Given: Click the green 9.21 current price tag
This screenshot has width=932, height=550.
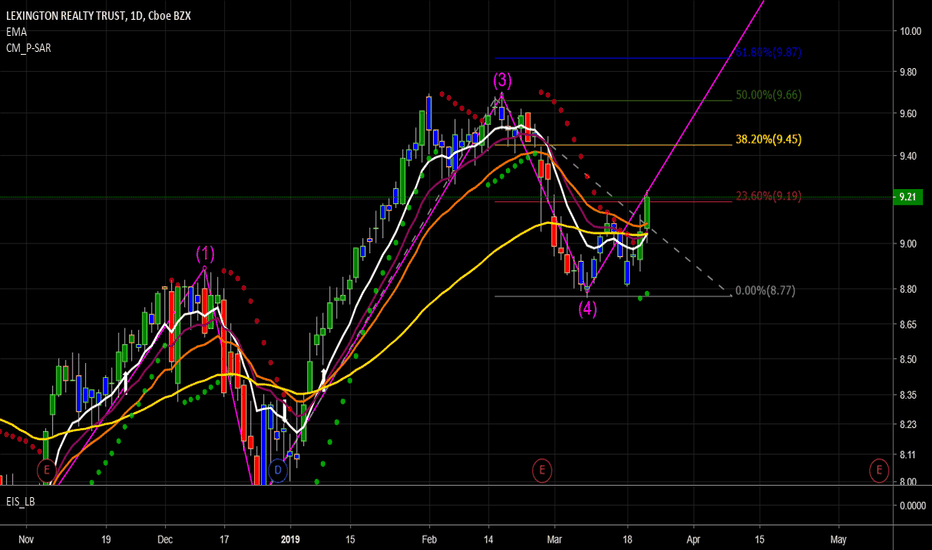Looking at the screenshot, I should click(908, 197).
